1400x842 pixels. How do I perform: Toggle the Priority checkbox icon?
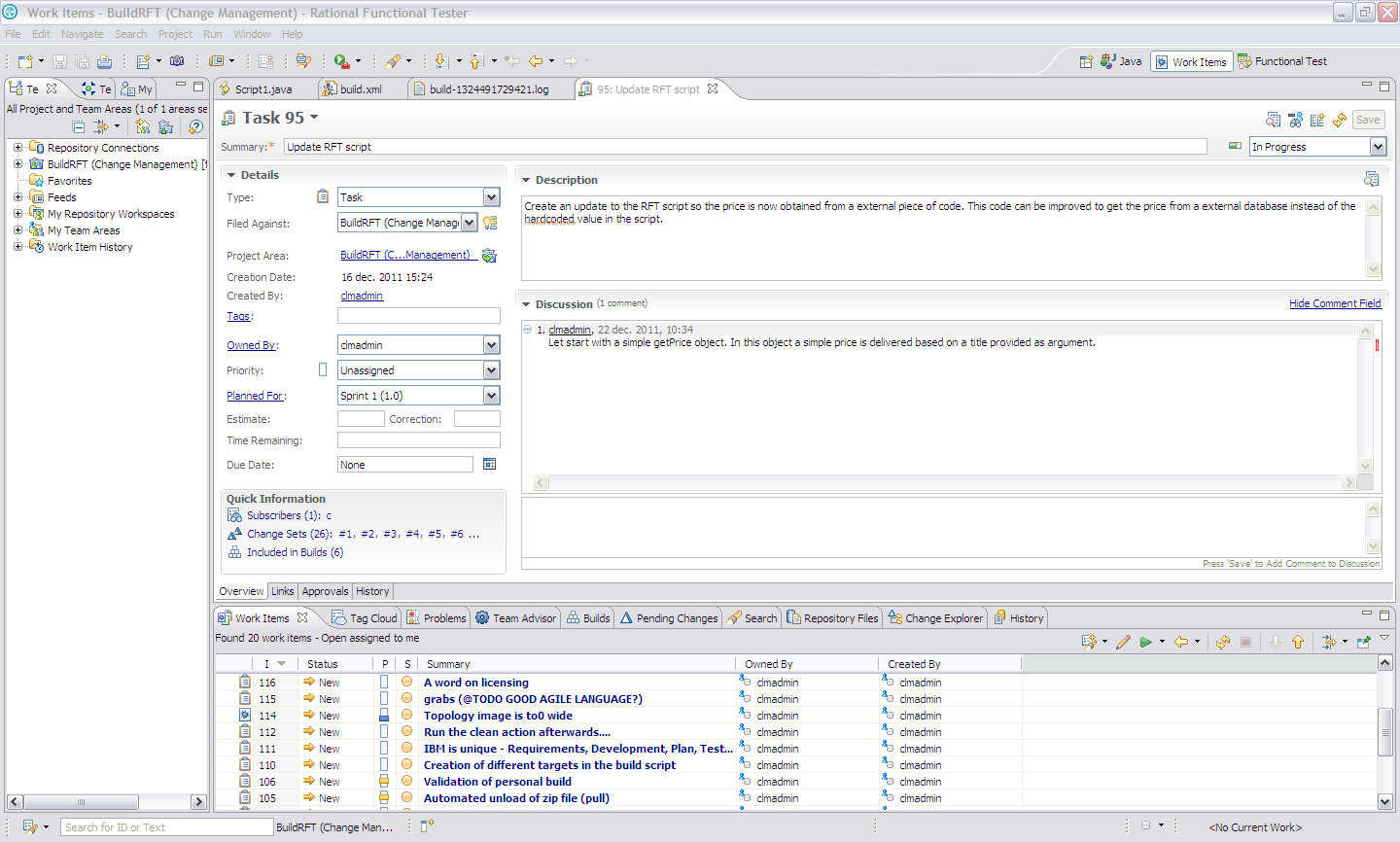323,369
